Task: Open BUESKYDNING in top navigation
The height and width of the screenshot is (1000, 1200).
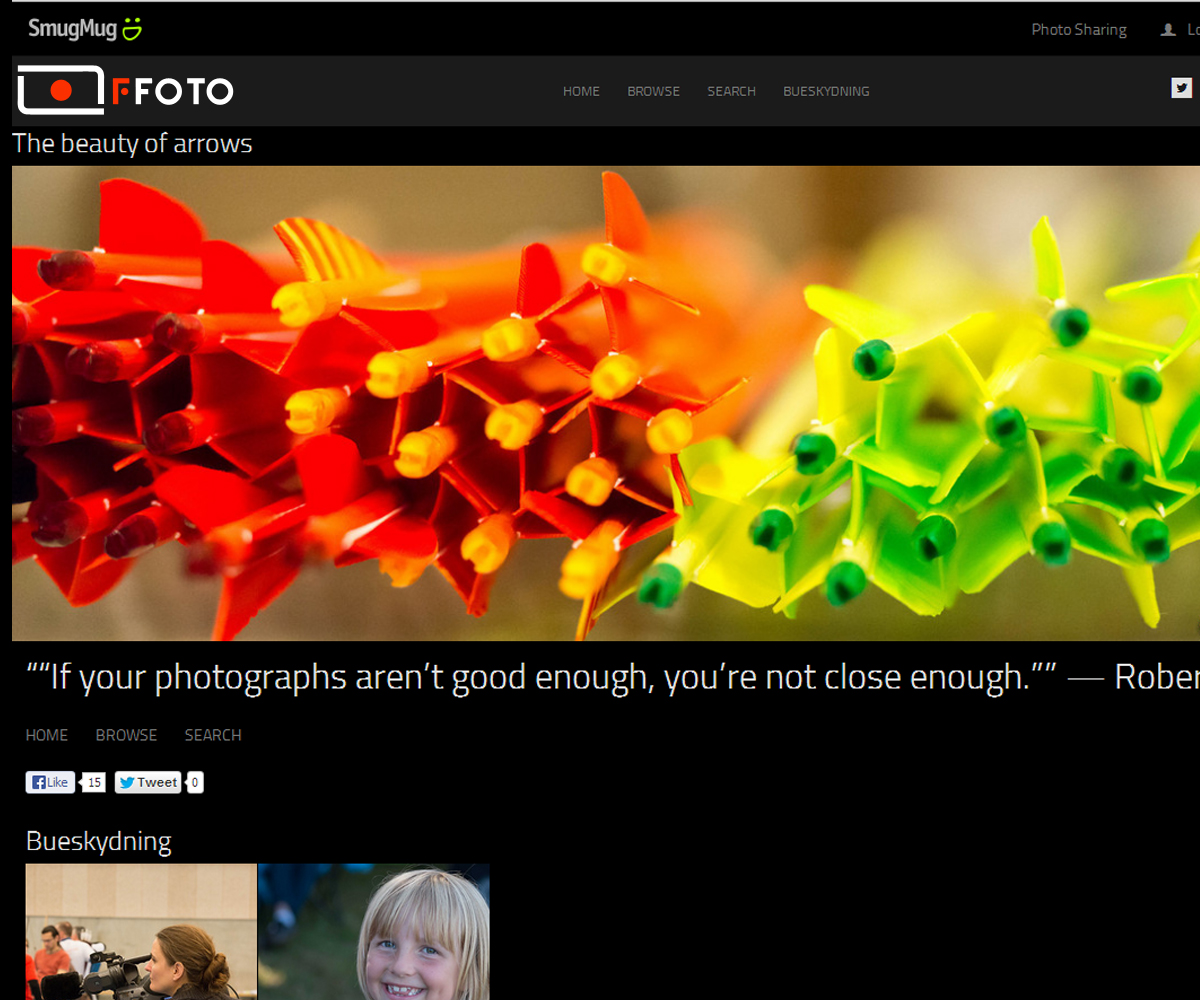Action: pos(826,91)
